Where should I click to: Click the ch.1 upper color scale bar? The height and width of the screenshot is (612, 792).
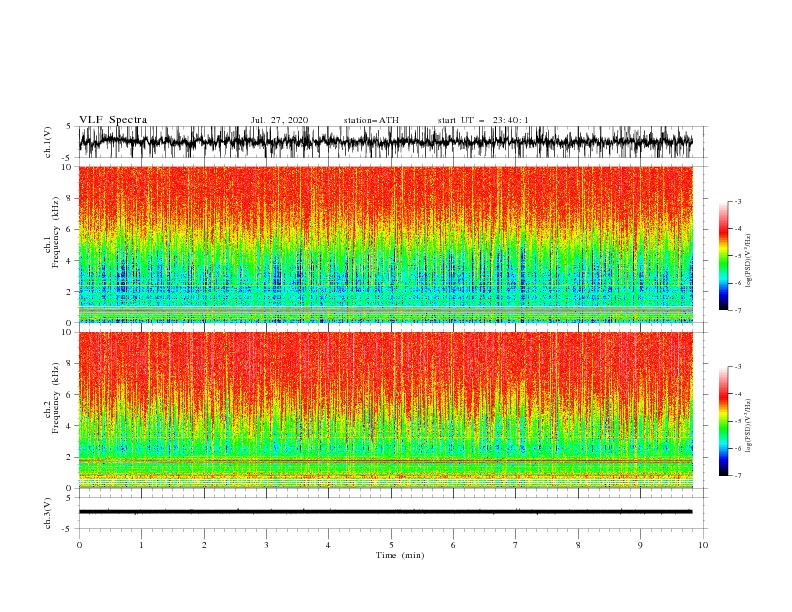723,255
